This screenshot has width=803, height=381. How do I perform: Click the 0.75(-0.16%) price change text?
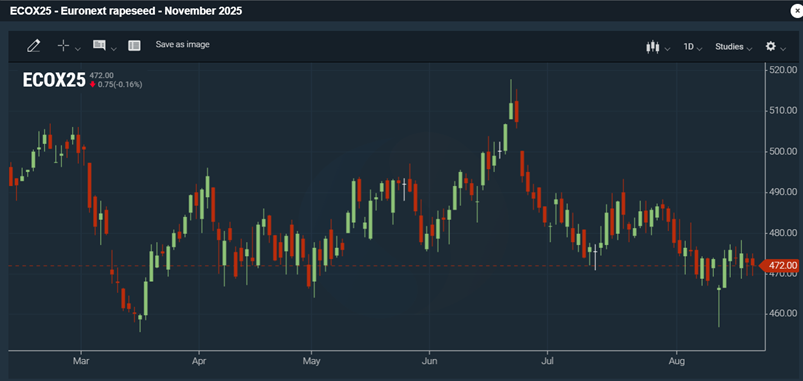click(120, 84)
